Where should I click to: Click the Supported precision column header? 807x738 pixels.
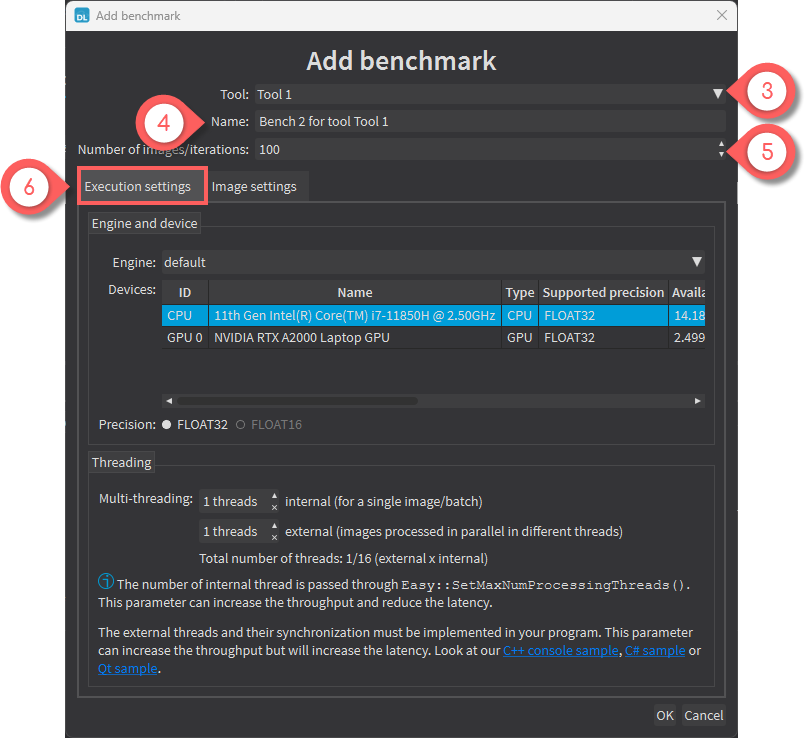(x=603, y=292)
